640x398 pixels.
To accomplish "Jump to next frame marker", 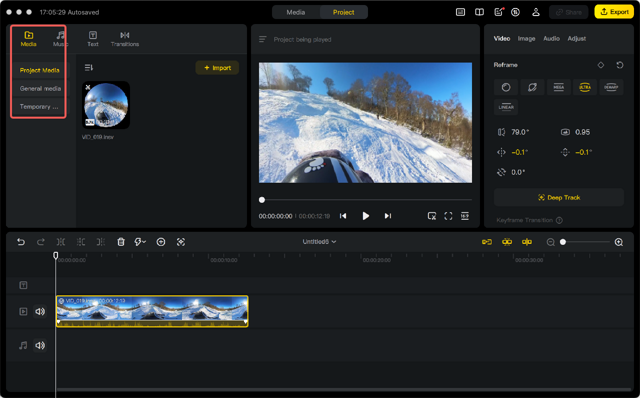I will 388,216.
